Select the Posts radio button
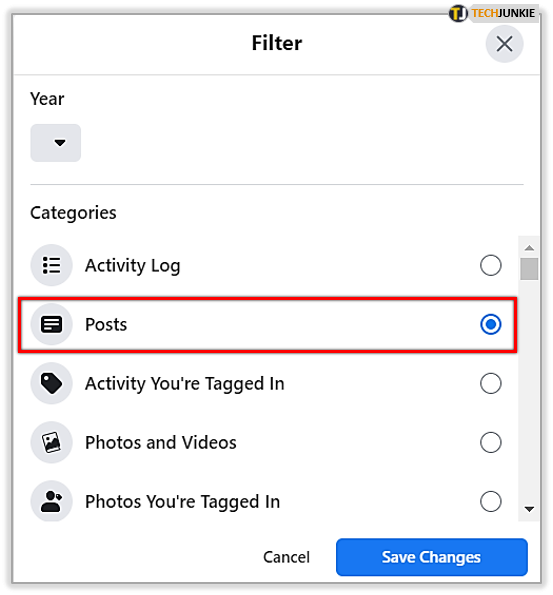 [490, 324]
